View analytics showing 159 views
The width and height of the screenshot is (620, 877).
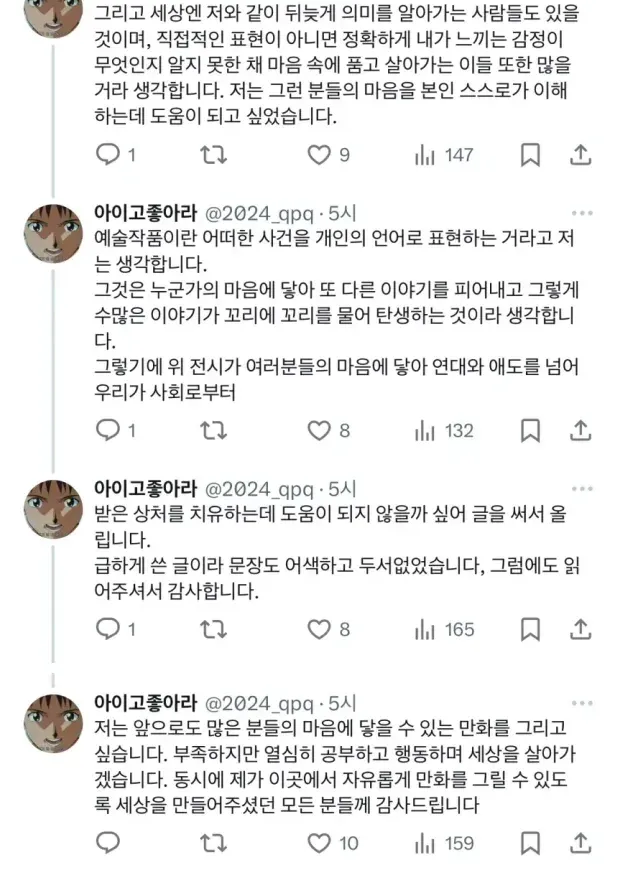tap(444, 843)
